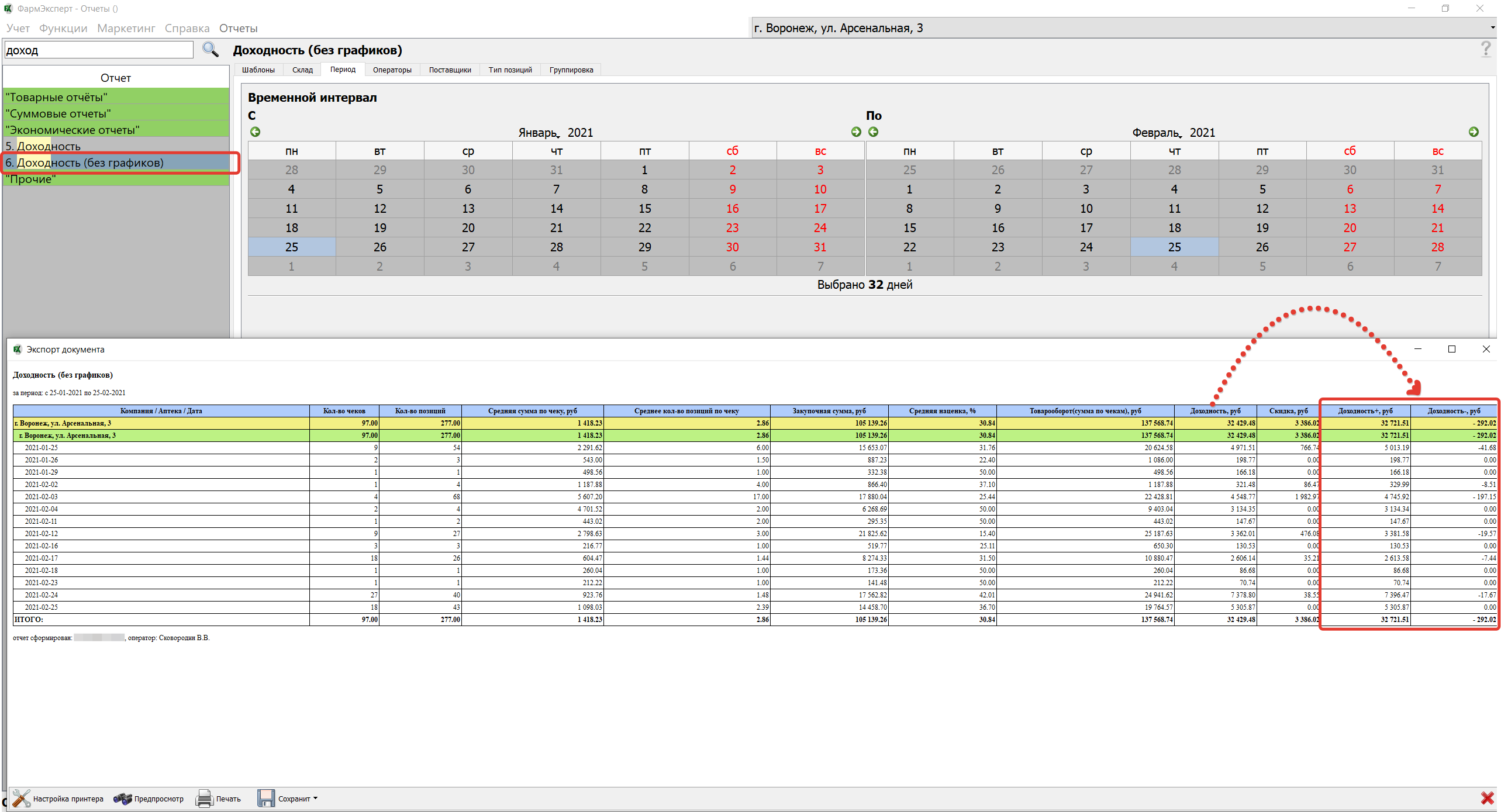This screenshot has height=812, width=1501.
Task: Open January month selector in calendar
Action: [539, 133]
